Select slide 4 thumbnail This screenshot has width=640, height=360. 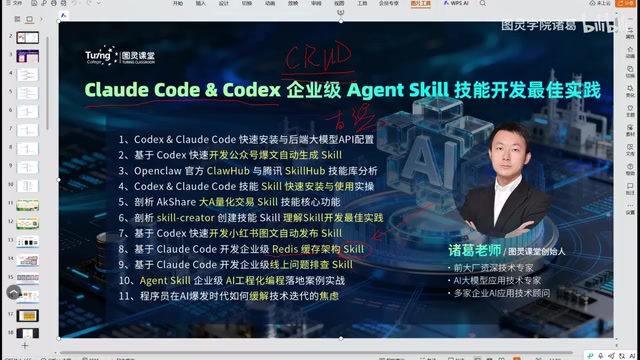pos(28,75)
